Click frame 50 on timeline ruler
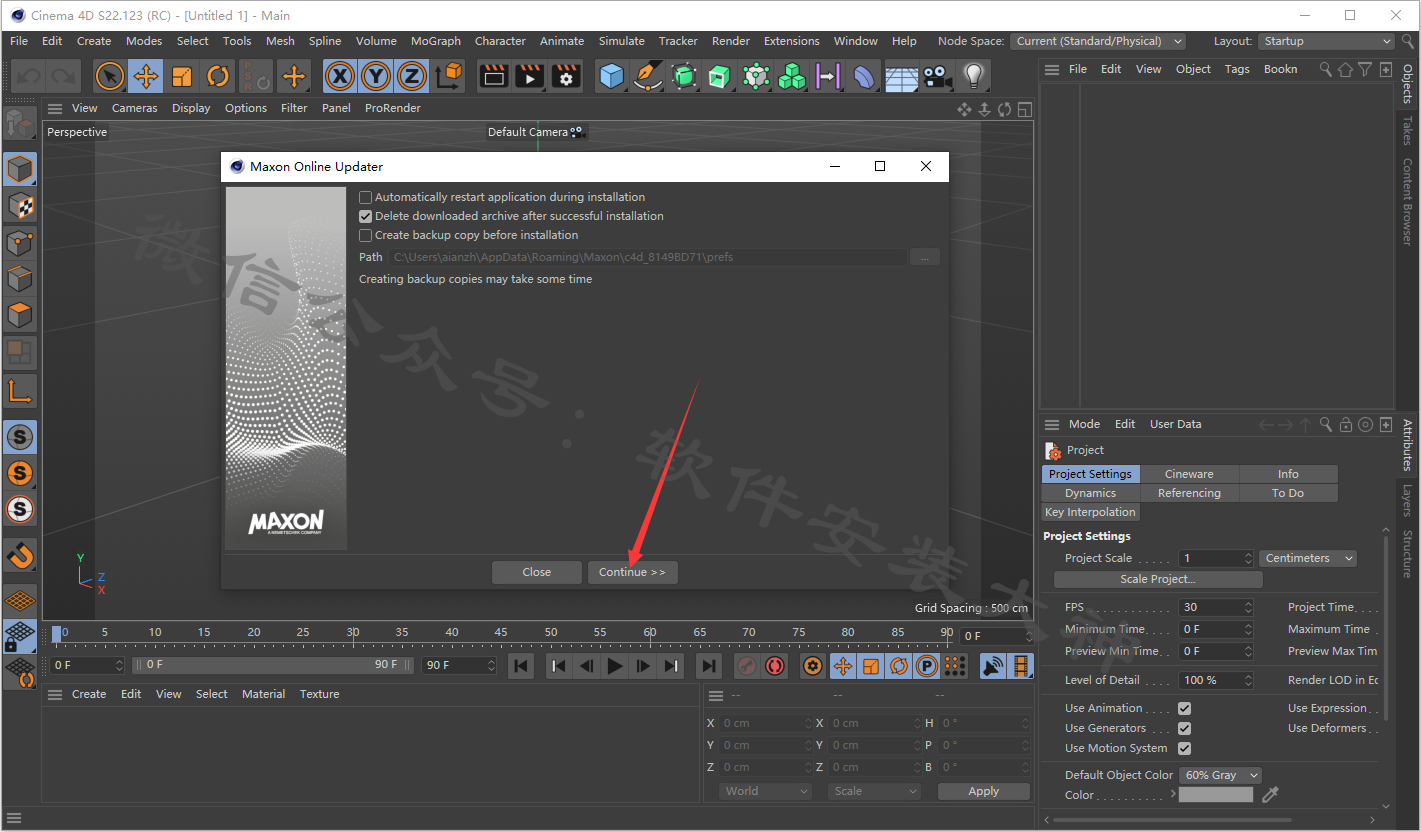 pyautogui.click(x=551, y=632)
